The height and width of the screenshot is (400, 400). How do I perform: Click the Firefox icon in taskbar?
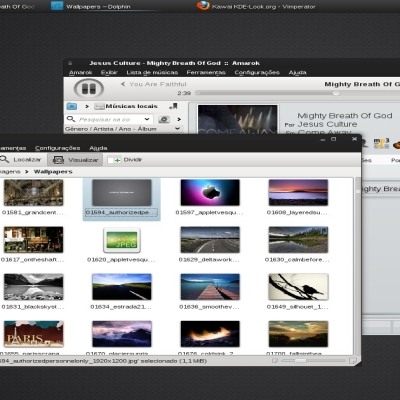203,6
